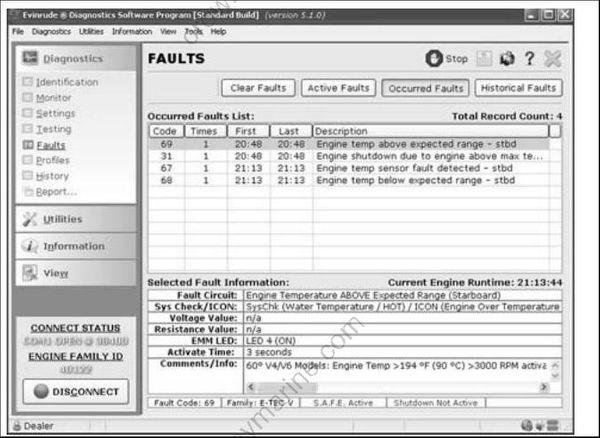Screen dimensions: 600x438
Task: Show Active Faults
Action: tap(339, 88)
